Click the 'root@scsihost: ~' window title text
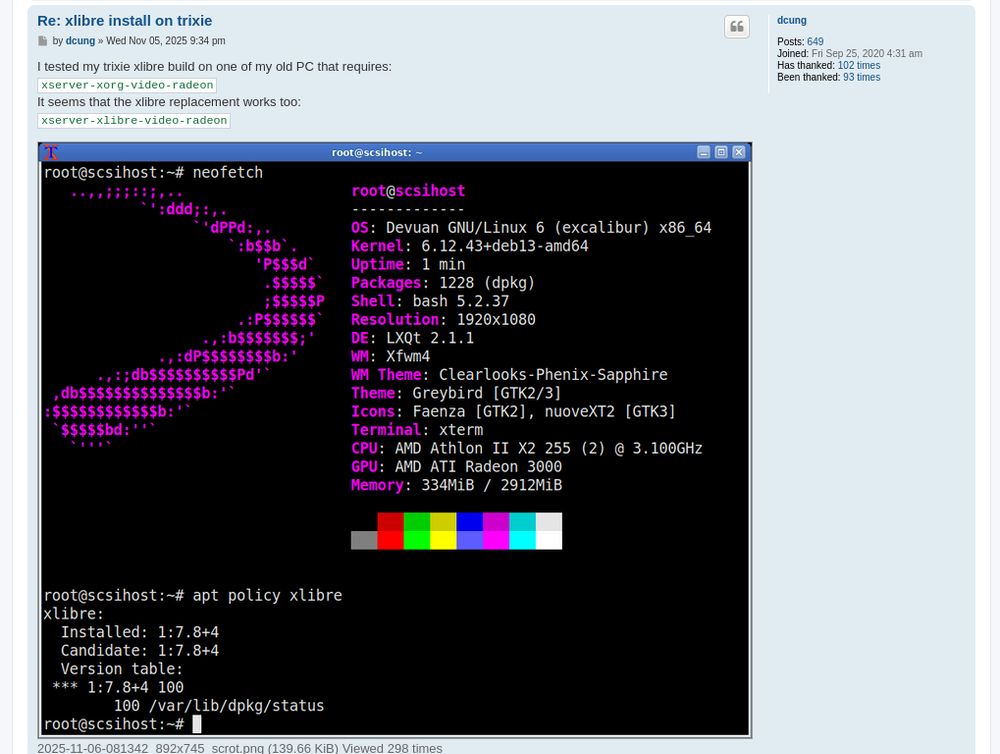The height and width of the screenshot is (754, 1000). coord(377,152)
